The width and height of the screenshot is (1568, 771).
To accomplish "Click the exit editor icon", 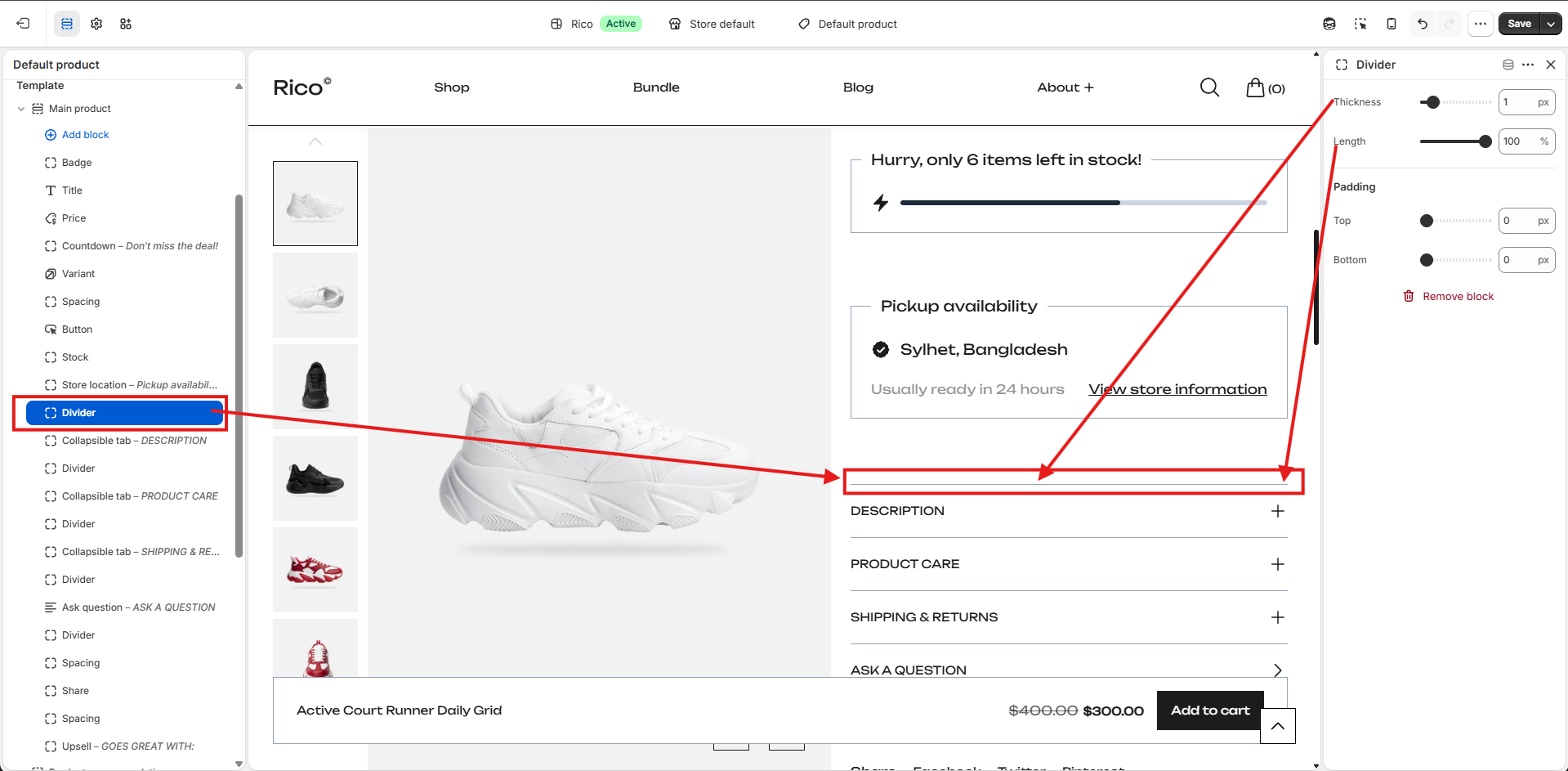I will pos(23,24).
